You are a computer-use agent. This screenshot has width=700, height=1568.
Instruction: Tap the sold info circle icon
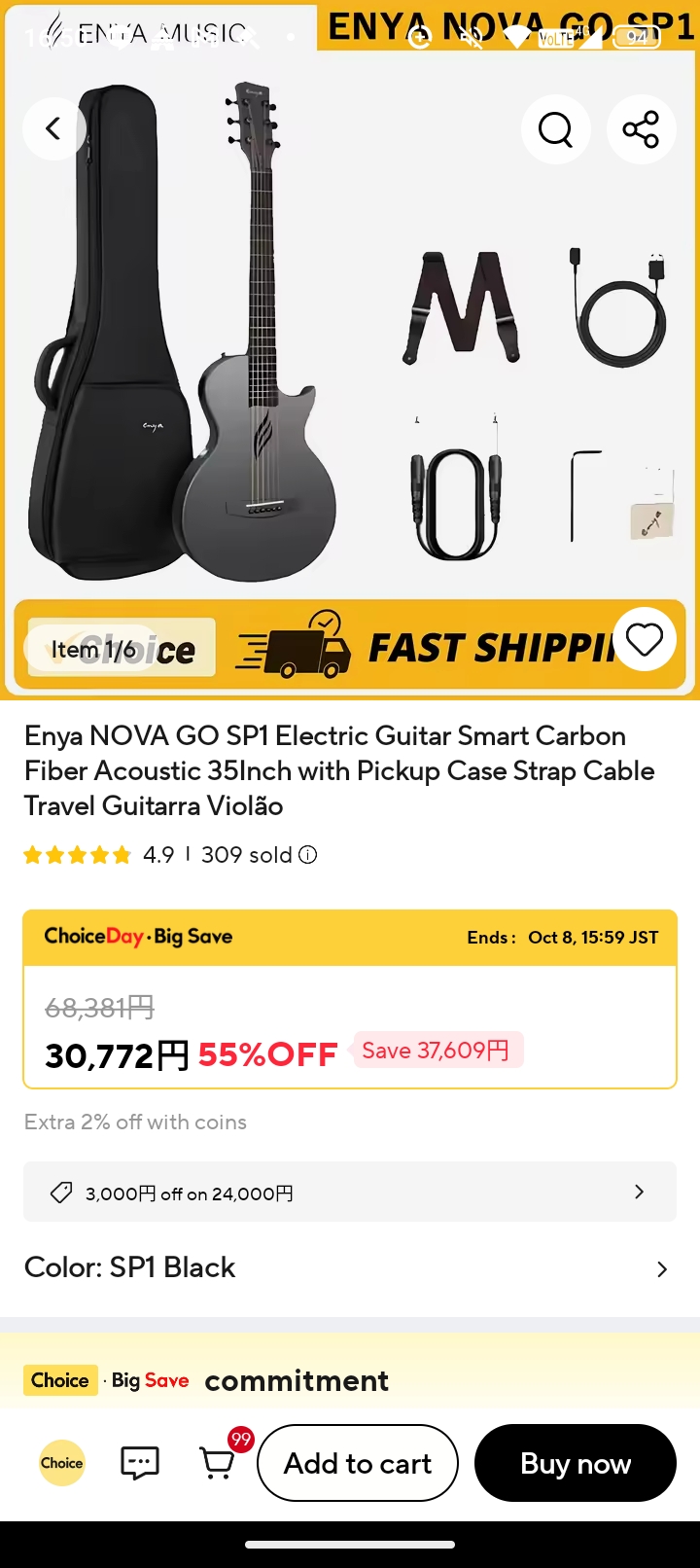(x=308, y=855)
